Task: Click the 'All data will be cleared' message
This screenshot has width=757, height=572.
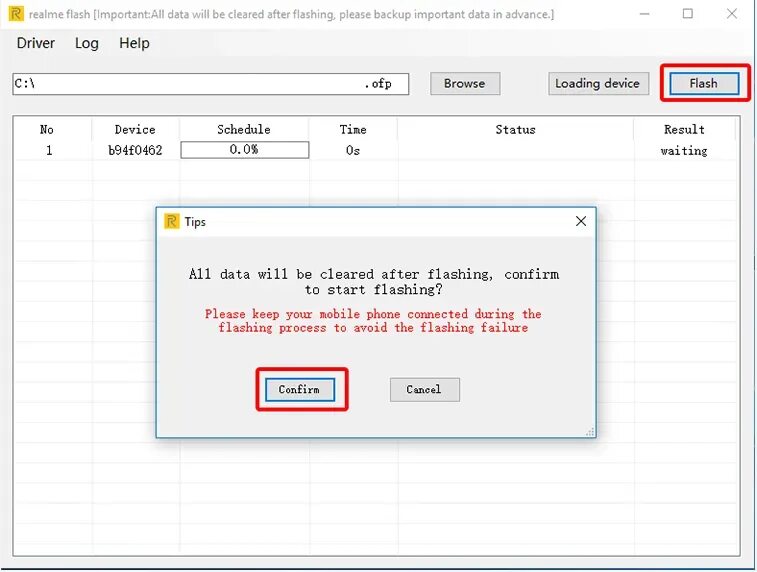Action: click(x=374, y=281)
